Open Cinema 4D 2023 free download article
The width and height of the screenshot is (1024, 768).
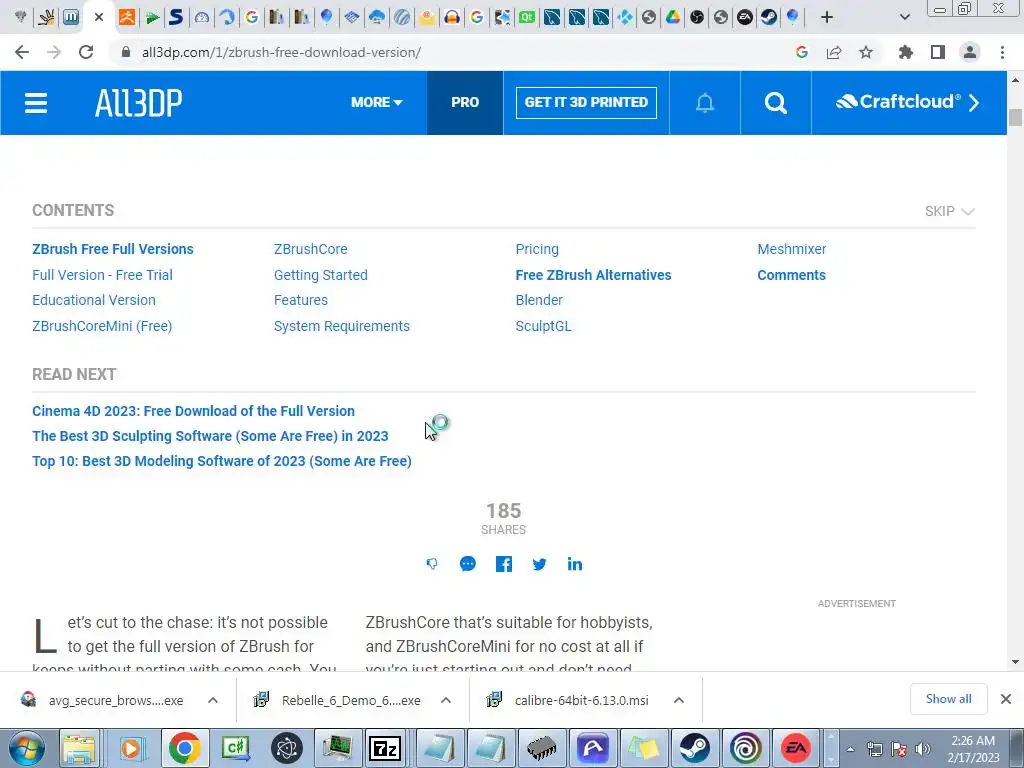point(193,411)
